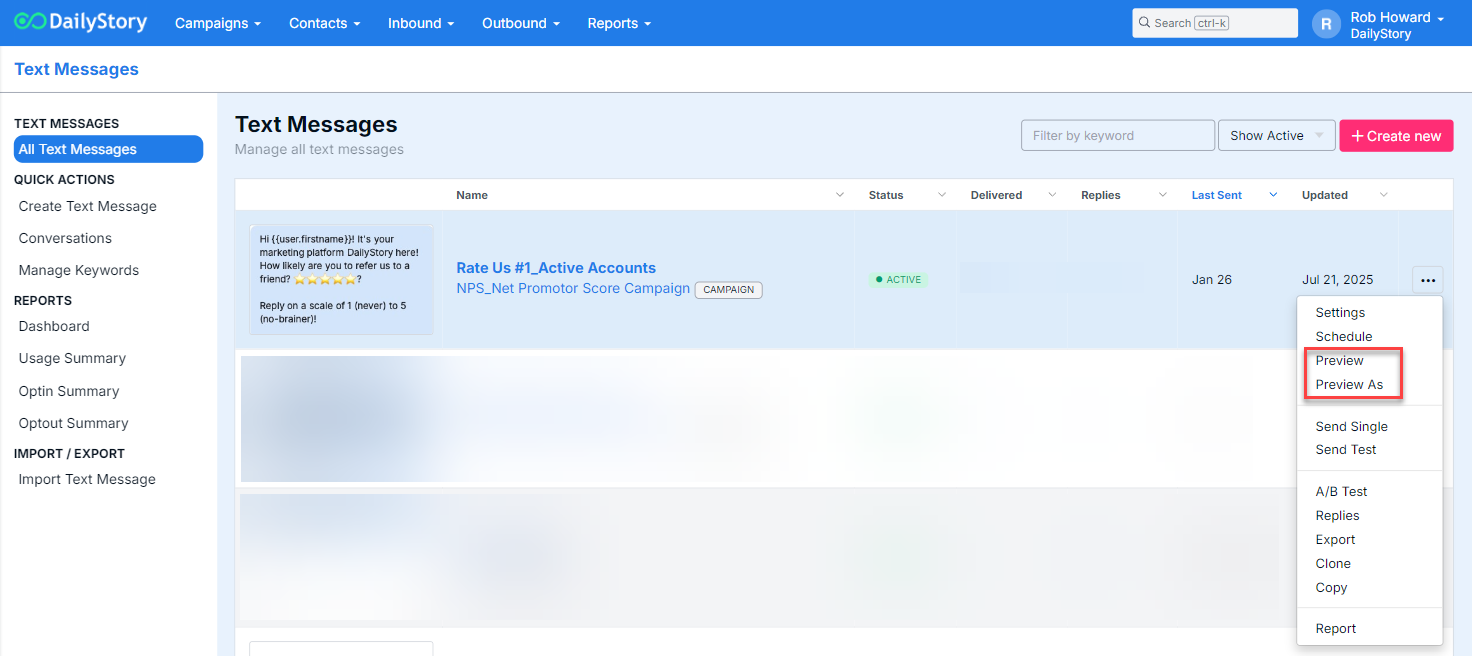This screenshot has width=1472, height=656.
Task: Click the text message preview thumbnail
Action: [x=340, y=279]
